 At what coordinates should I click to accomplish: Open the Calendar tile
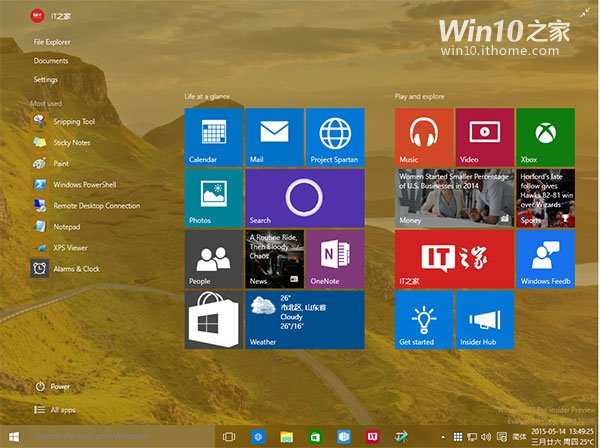(214, 137)
